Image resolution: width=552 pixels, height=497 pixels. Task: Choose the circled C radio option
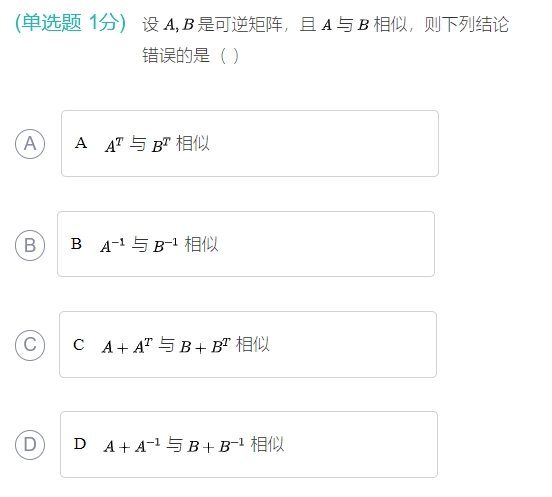[30, 345]
